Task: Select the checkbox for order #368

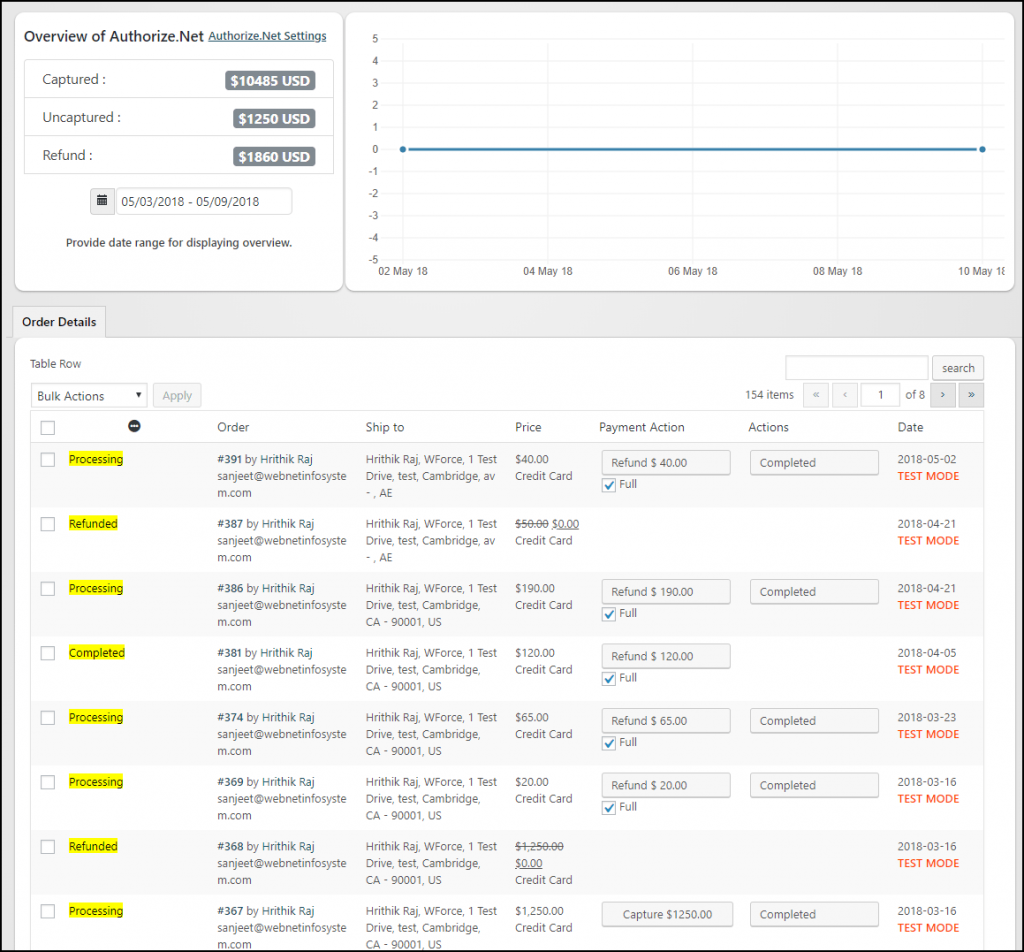Action: tap(48, 847)
